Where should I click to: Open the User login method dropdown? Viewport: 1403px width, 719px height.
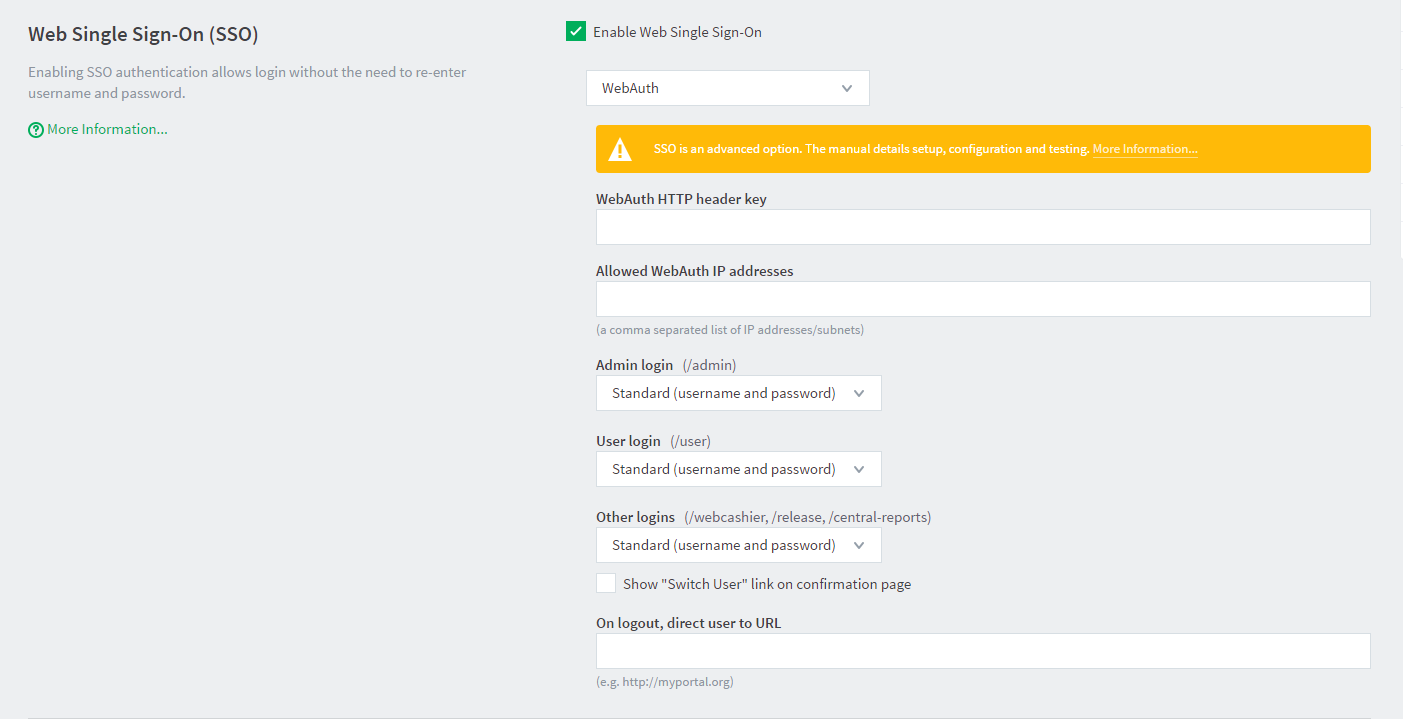(x=738, y=469)
